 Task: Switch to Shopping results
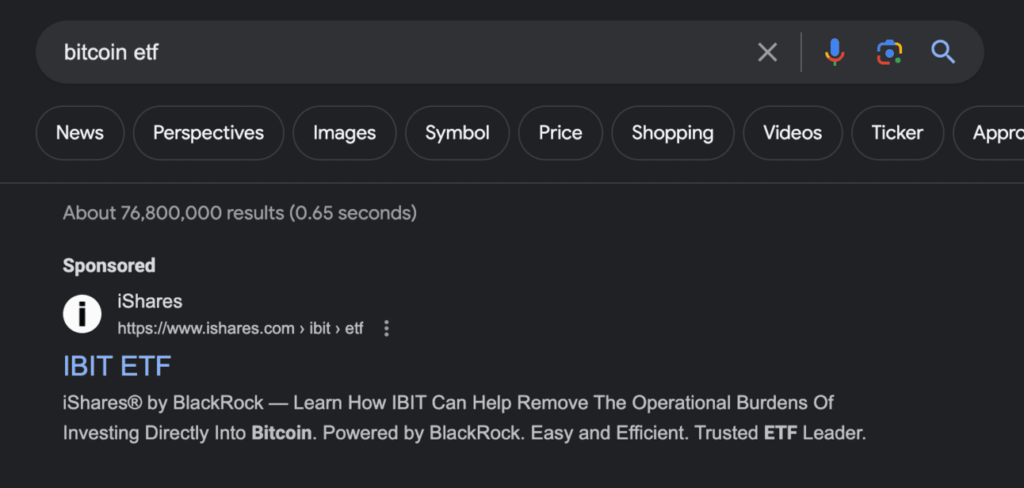[x=673, y=133]
